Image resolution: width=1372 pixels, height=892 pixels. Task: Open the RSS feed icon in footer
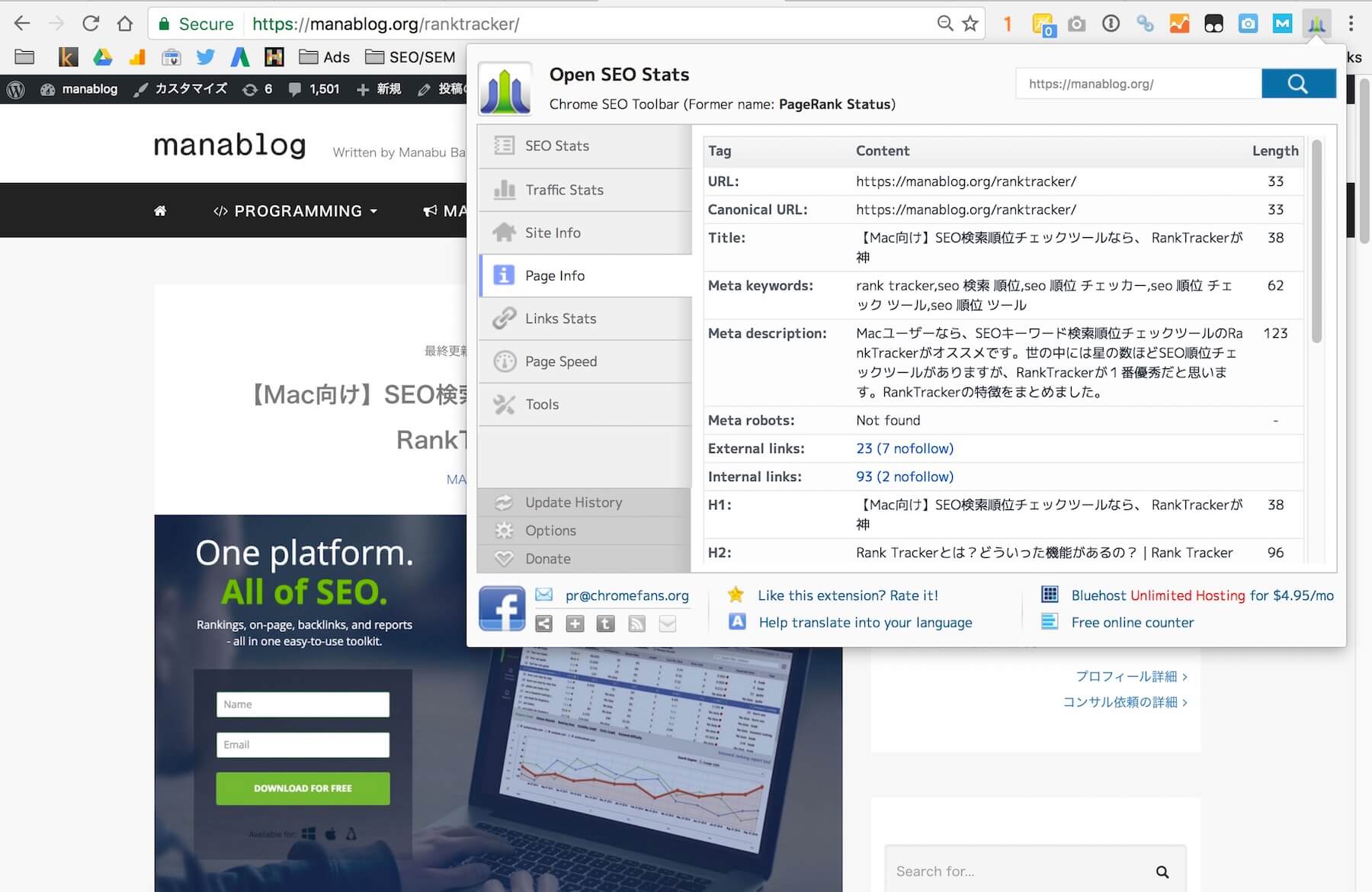pyautogui.click(x=636, y=624)
